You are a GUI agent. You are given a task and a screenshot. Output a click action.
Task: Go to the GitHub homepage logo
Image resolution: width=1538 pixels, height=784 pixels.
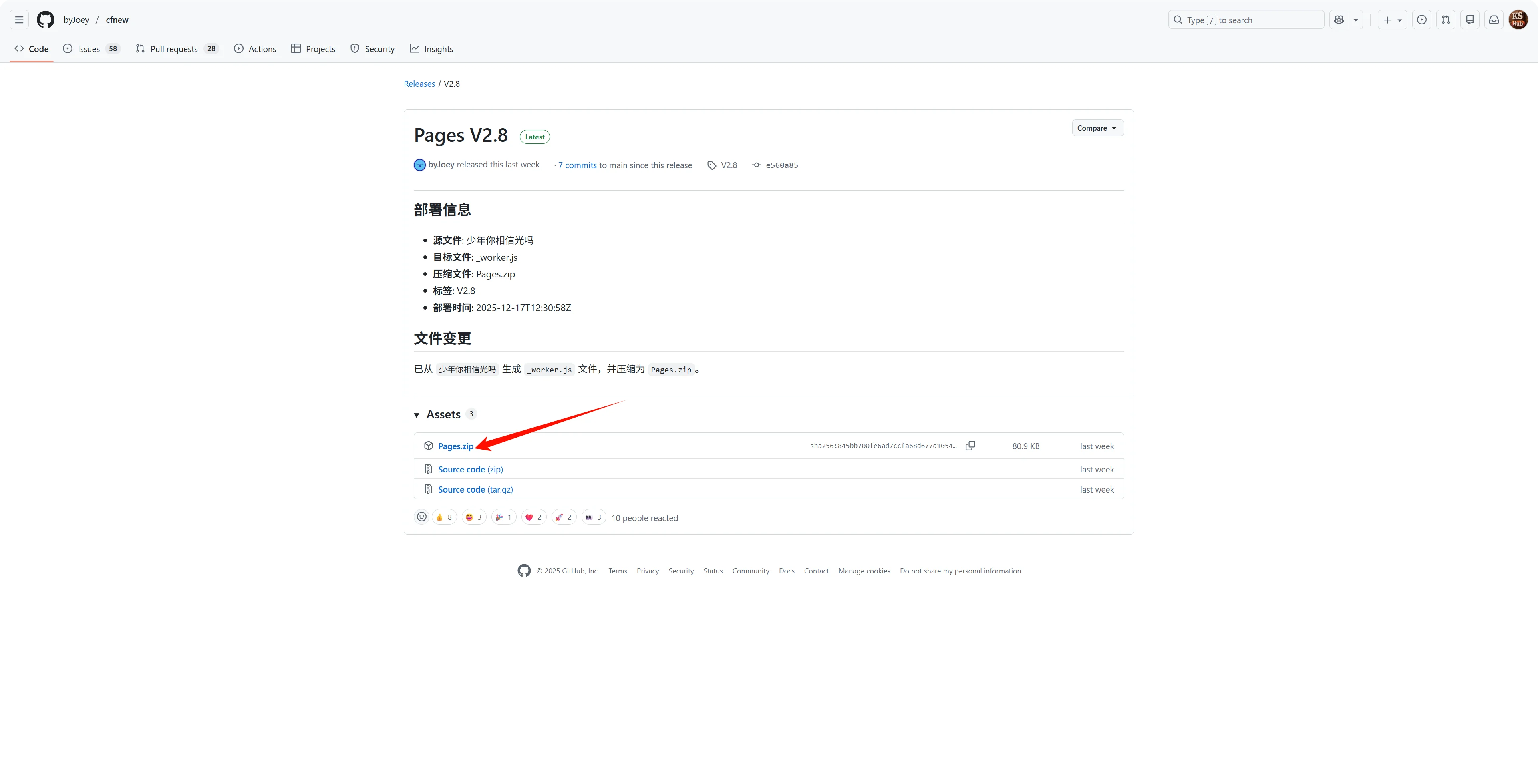click(45, 20)
